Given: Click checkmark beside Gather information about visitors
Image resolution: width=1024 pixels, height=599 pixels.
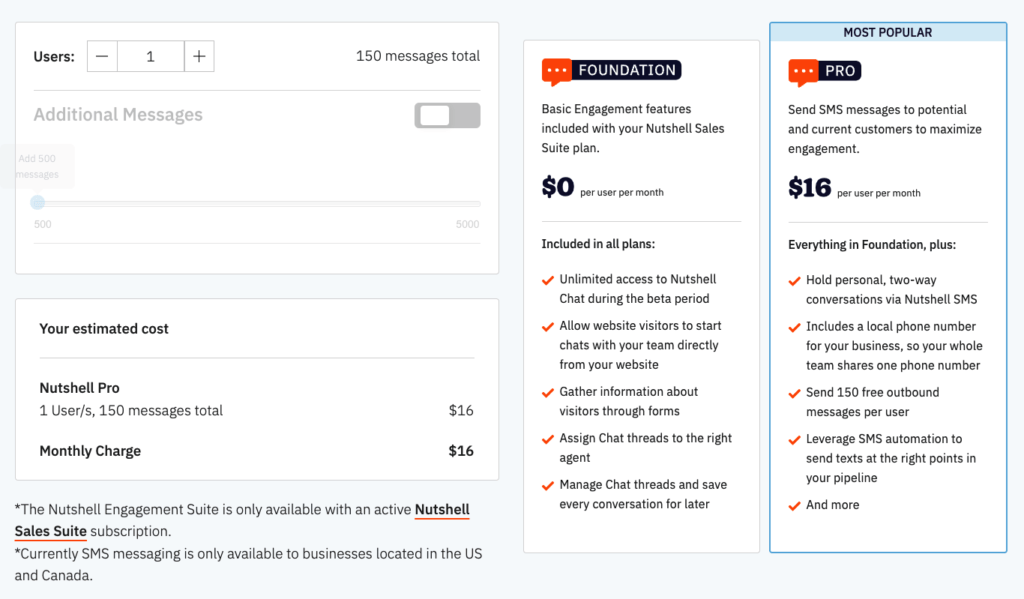Looking at the screenshot, I should click(548, 392).
